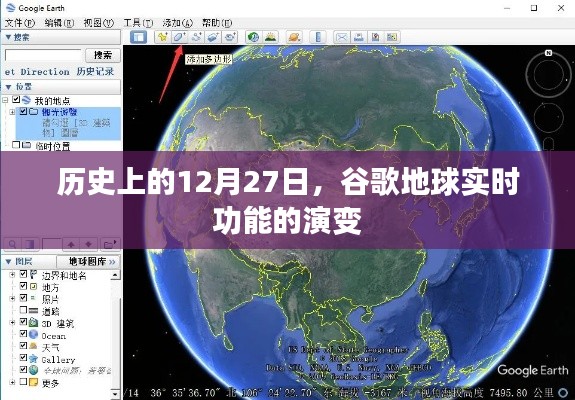Collapse the 图层 panel triangle
575x400 pixels.
8,261
